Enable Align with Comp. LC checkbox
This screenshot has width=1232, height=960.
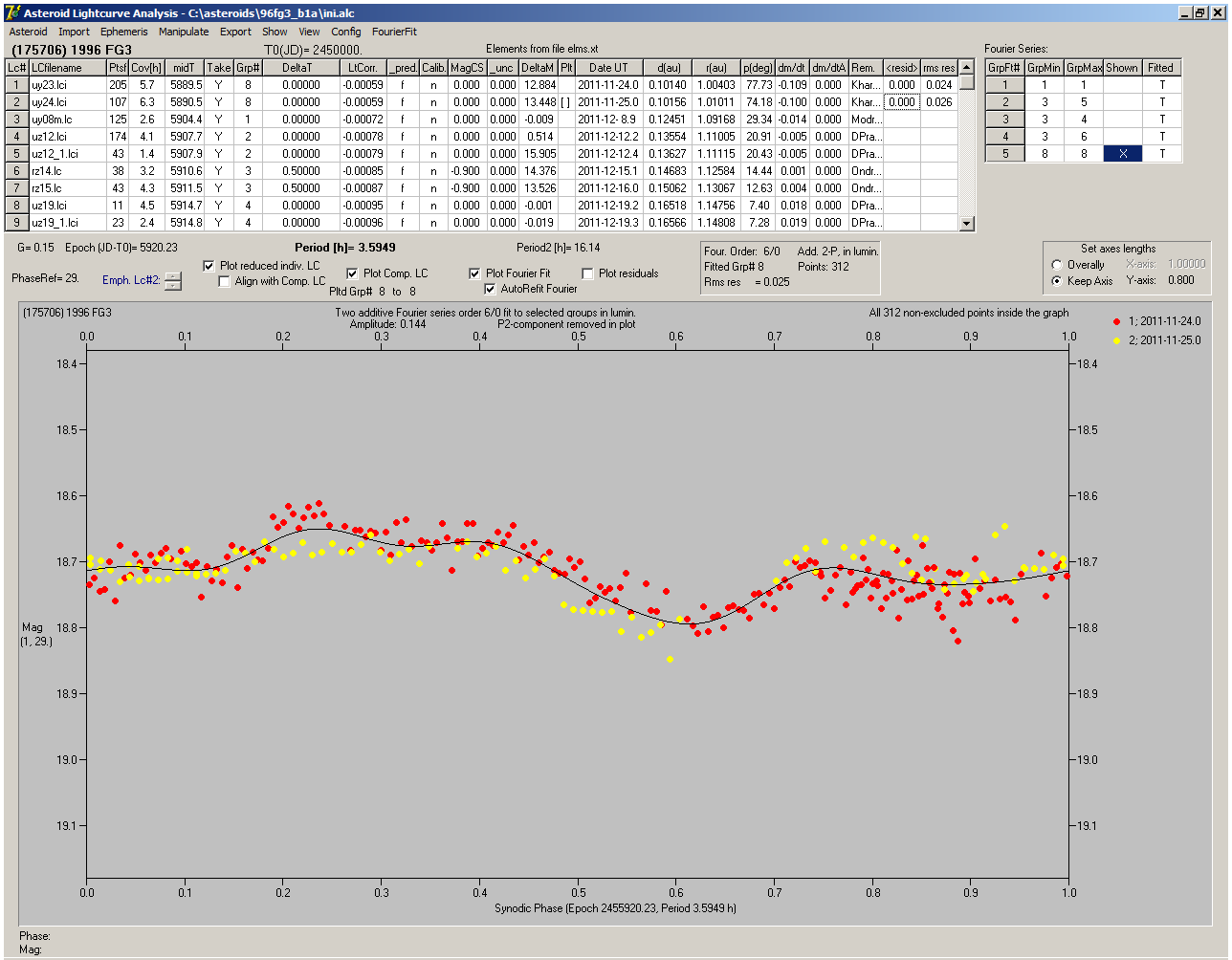225,281
